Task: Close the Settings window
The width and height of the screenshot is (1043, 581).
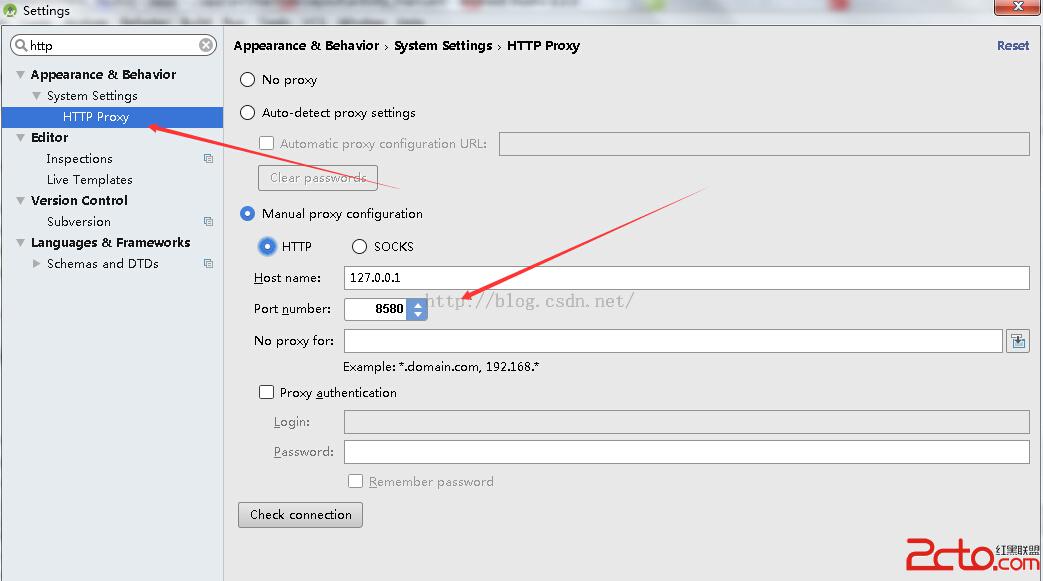Action: (x=1018, y=7)
